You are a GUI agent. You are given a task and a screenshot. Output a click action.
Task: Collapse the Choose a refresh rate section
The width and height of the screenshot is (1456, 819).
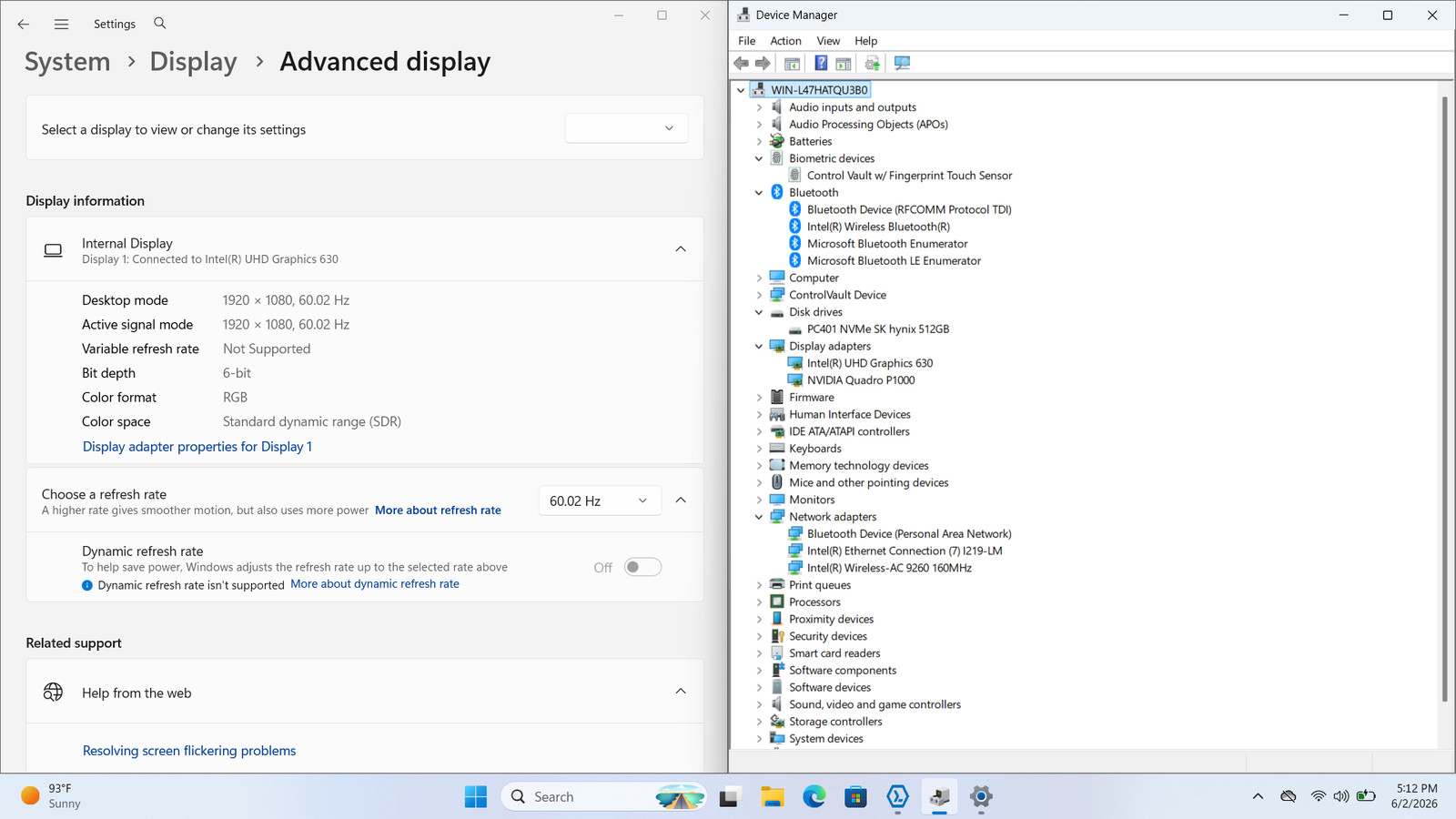tap(681, 500)
